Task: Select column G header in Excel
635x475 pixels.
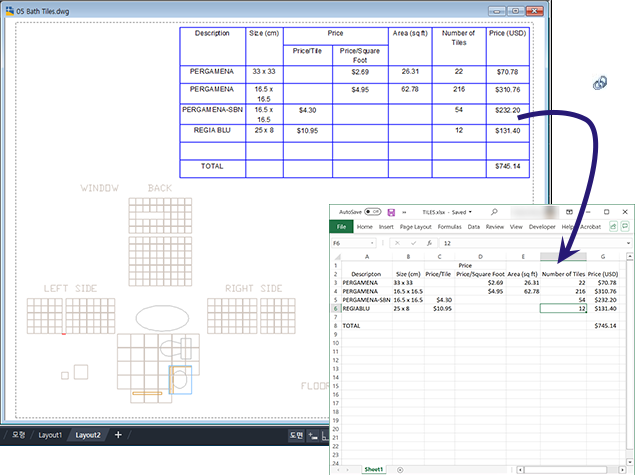Action: [x=603, y=256]
